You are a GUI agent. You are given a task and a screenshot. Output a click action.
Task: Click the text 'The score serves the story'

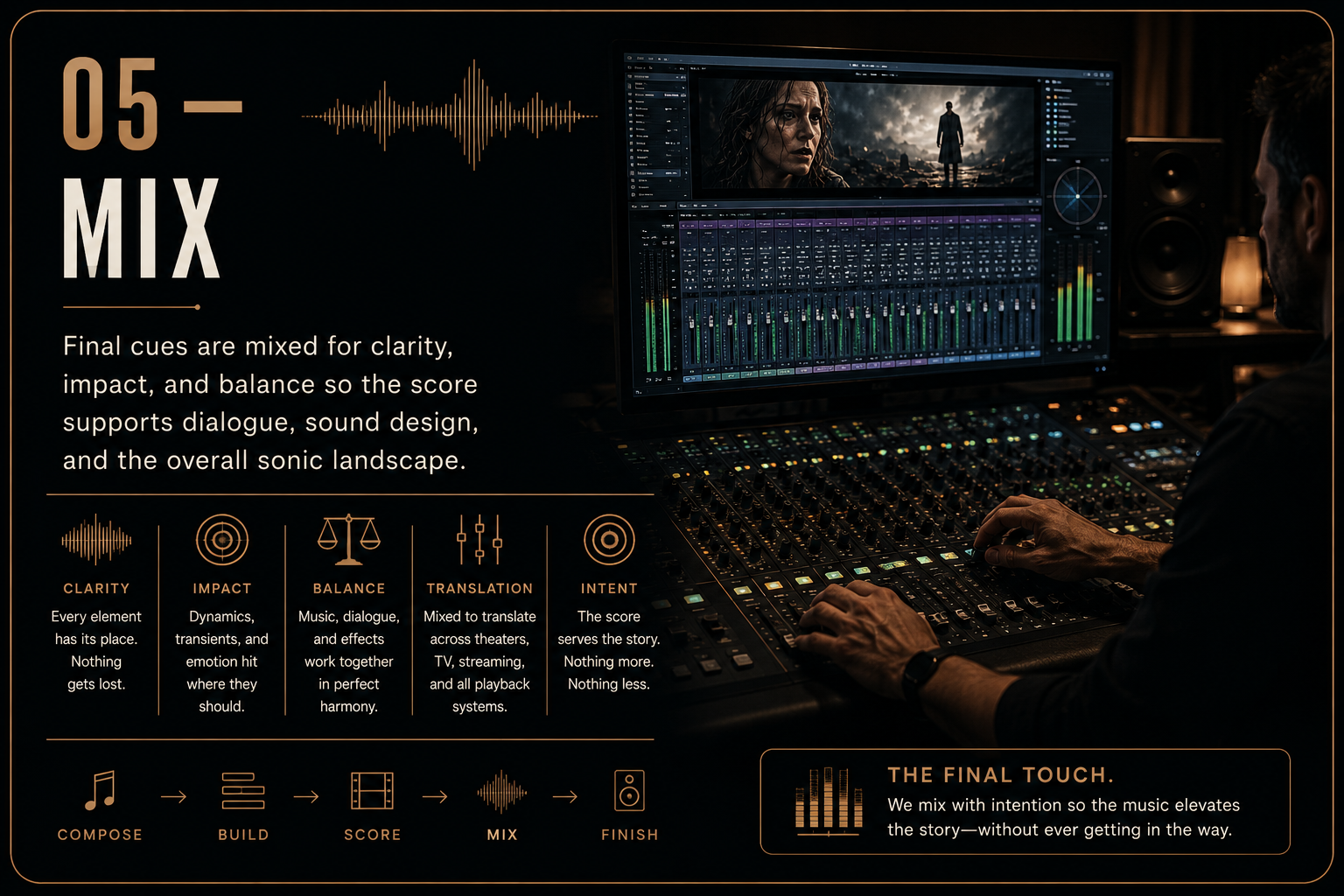click(x=609, y=650)
